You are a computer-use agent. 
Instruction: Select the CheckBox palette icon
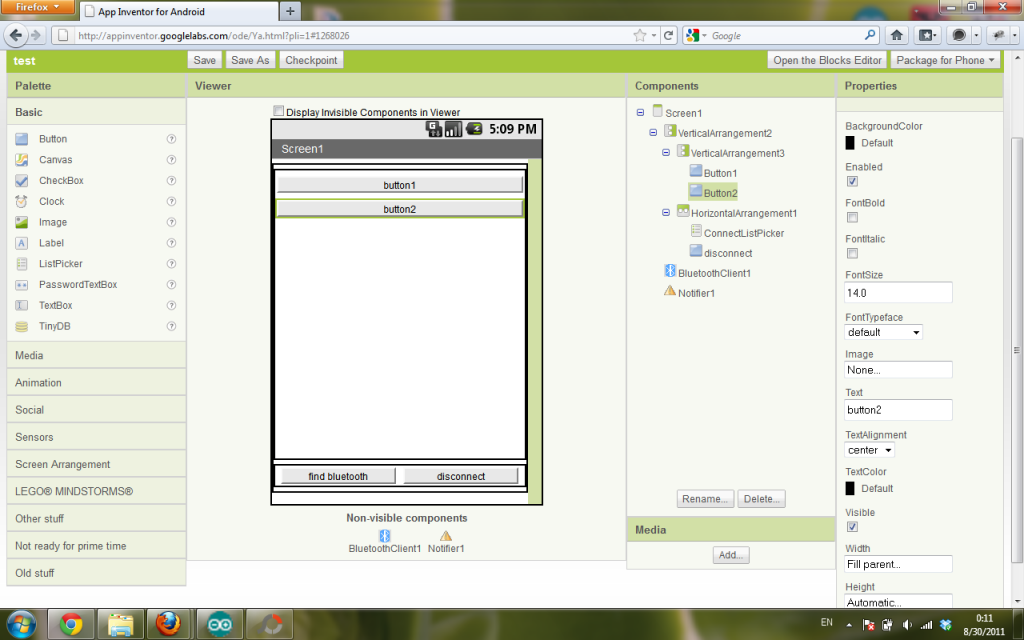click(22, 181)
